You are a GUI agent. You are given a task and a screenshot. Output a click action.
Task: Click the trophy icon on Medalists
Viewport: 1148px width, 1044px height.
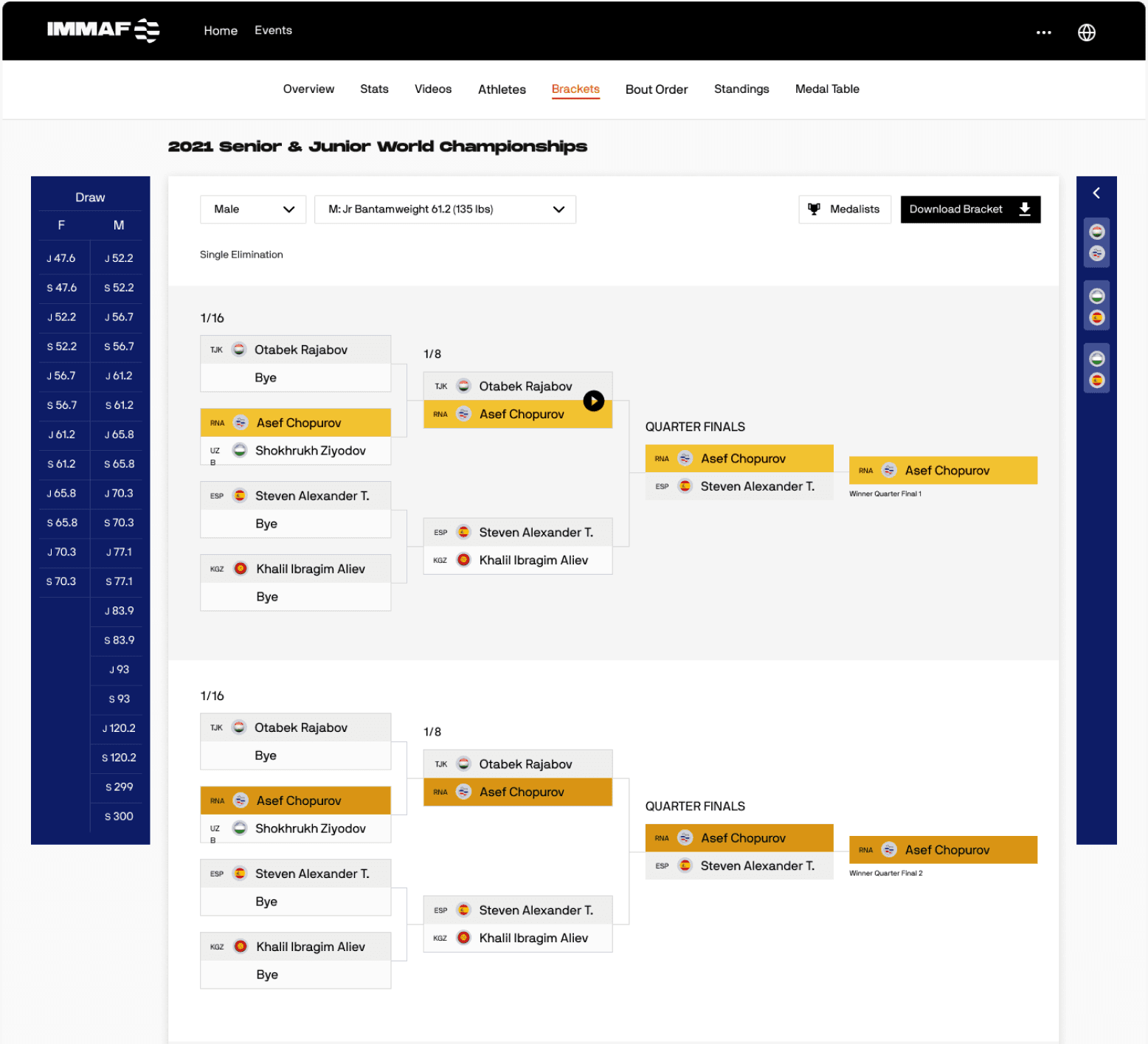point(814,210)
